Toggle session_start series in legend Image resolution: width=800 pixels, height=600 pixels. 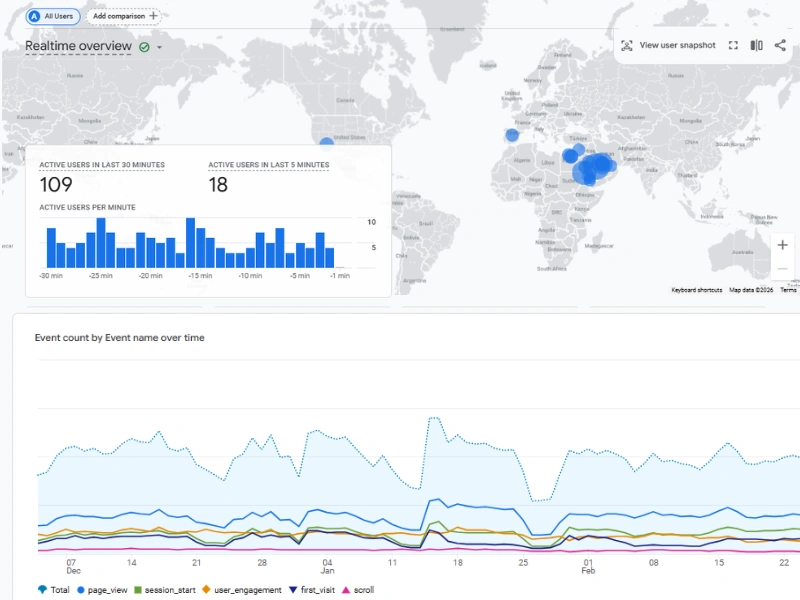pos(166,590)
